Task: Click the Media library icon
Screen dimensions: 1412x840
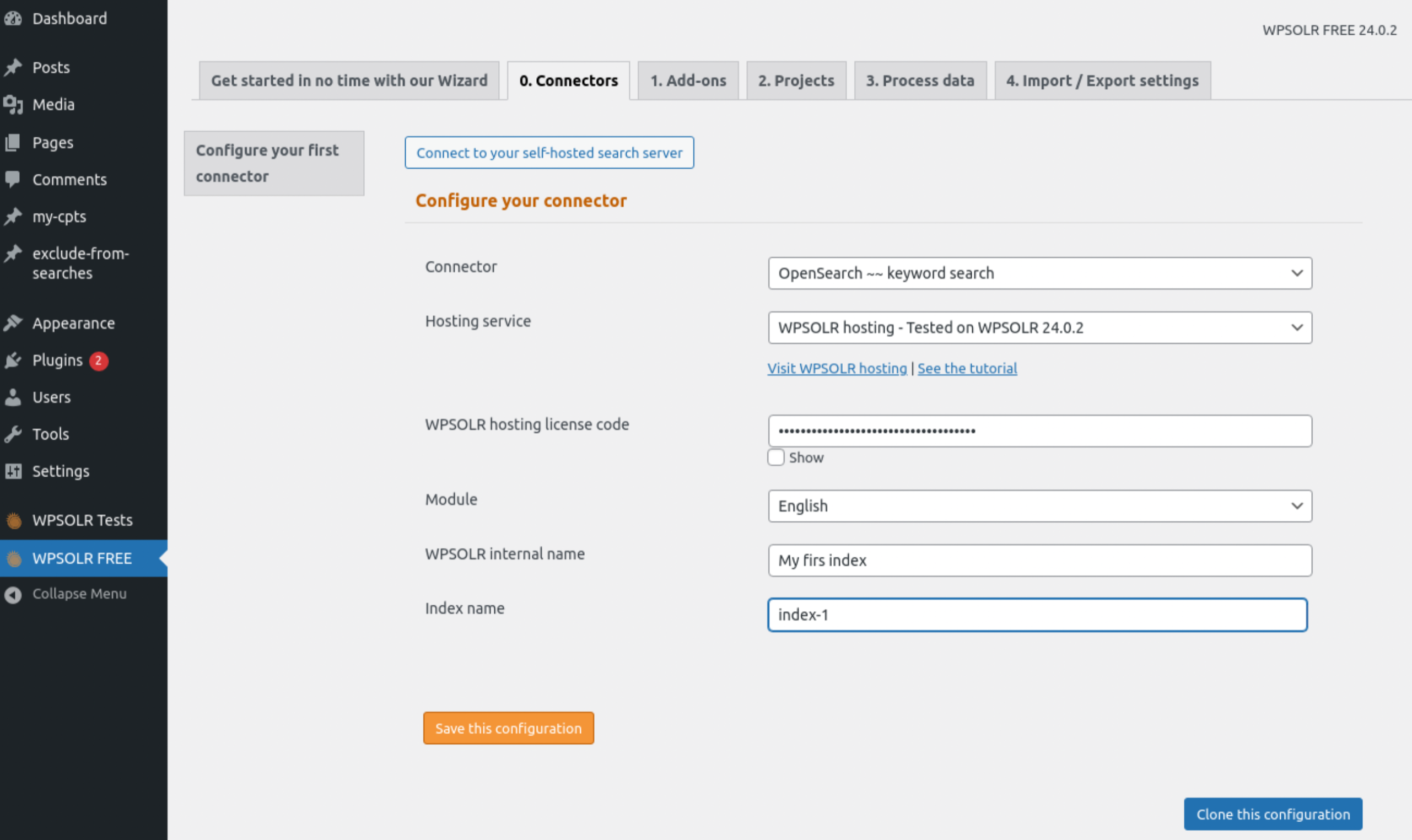Action: click(13, 105)
